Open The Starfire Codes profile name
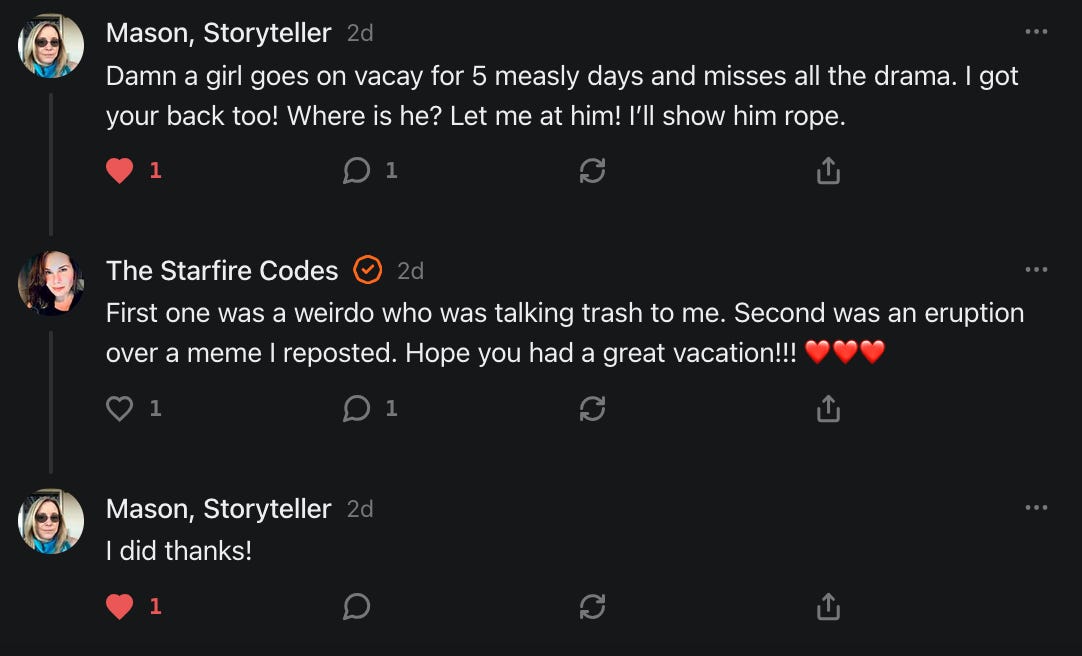The image size is (1082, 656). click(222, 270)
